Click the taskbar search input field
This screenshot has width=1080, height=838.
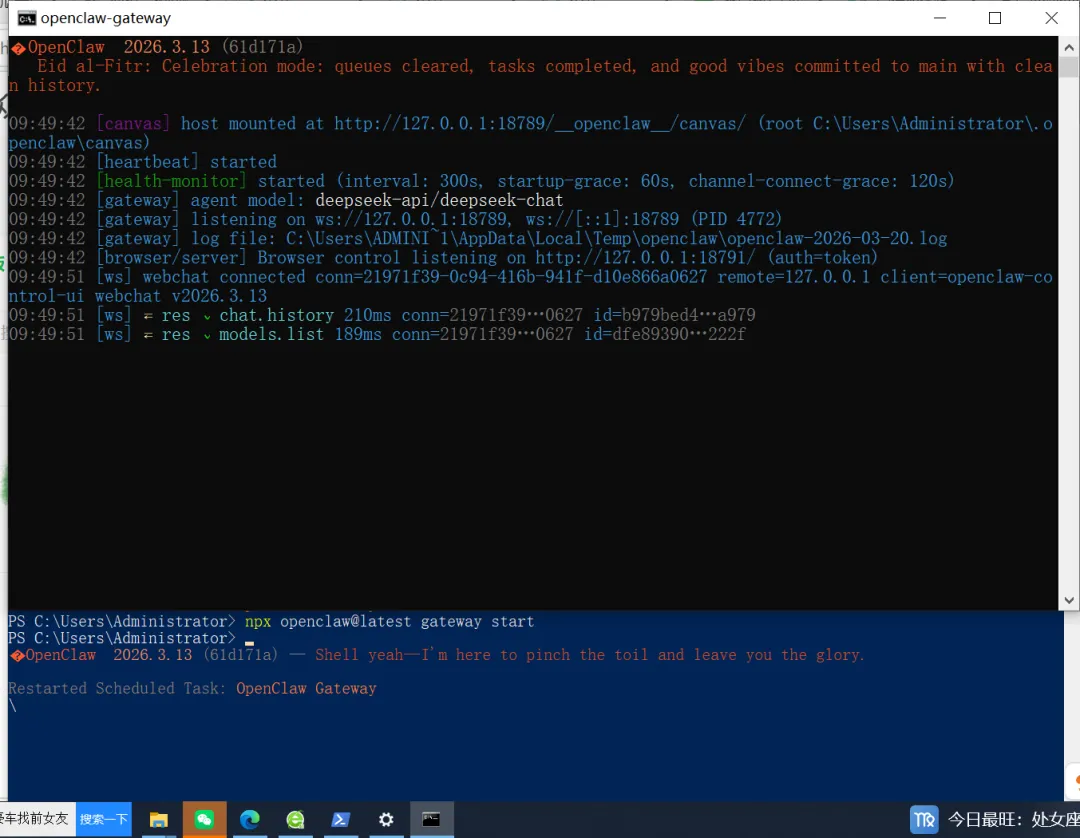tap(37, 819)
